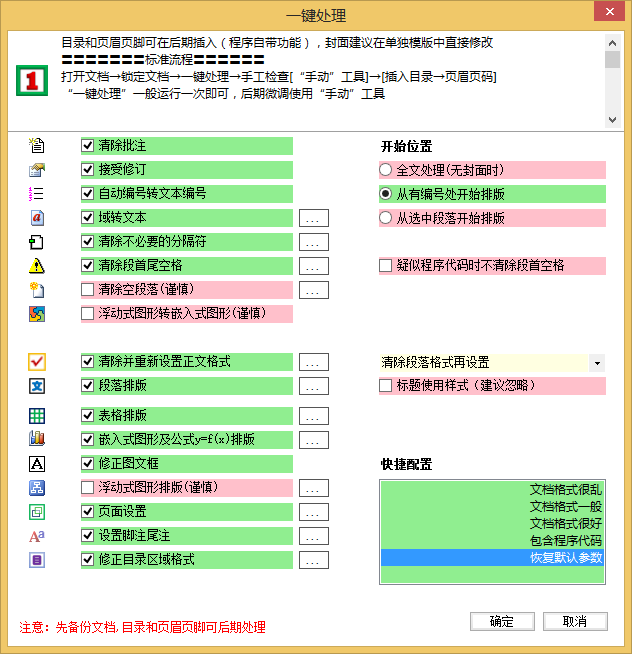The height and width of the screenshot is (654, 632).
Task: Click the 确定 button
Action: coord(502,621)
